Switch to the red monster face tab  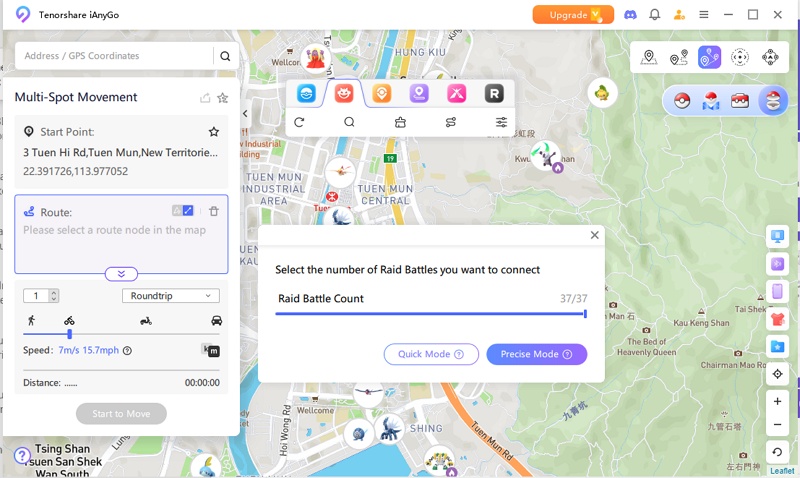[344, 93]
